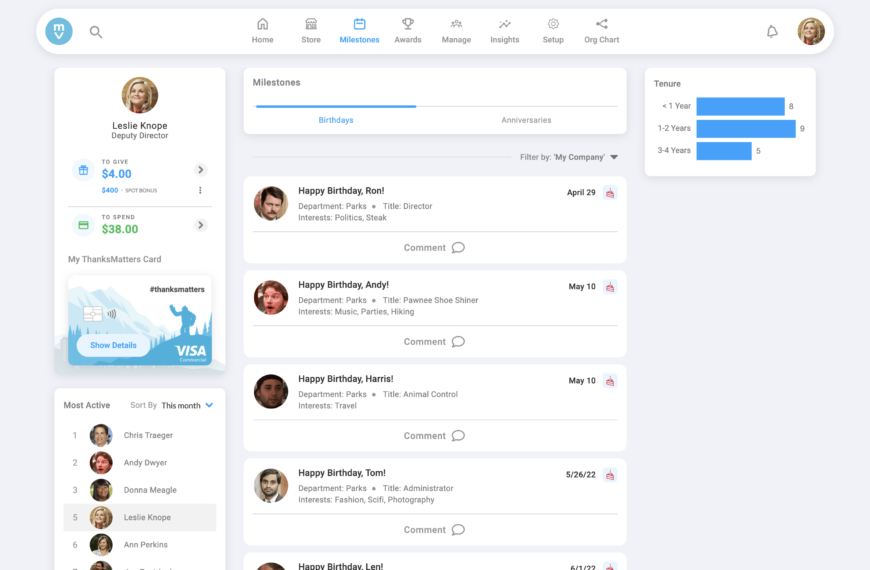Open the search magnifier icon
The width and height of the screenshot is (870, 570).
(x=96, y=32)
